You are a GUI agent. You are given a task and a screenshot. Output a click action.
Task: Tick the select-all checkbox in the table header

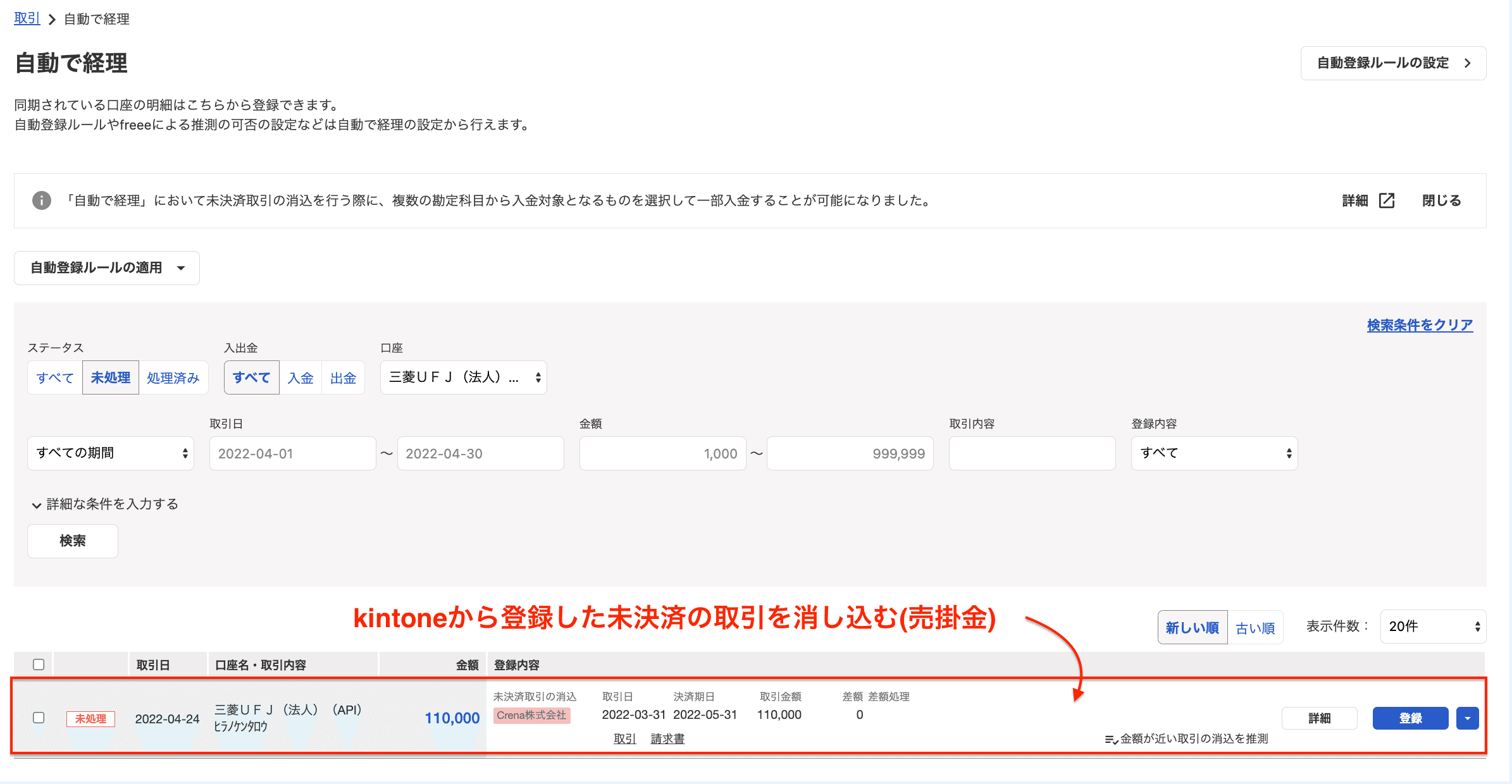click(39, 665)
